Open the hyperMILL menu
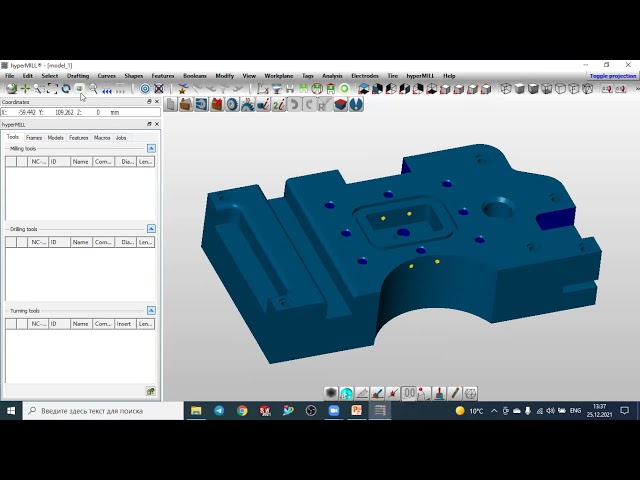This screenshot has width=640, height=480. point(420,76)
